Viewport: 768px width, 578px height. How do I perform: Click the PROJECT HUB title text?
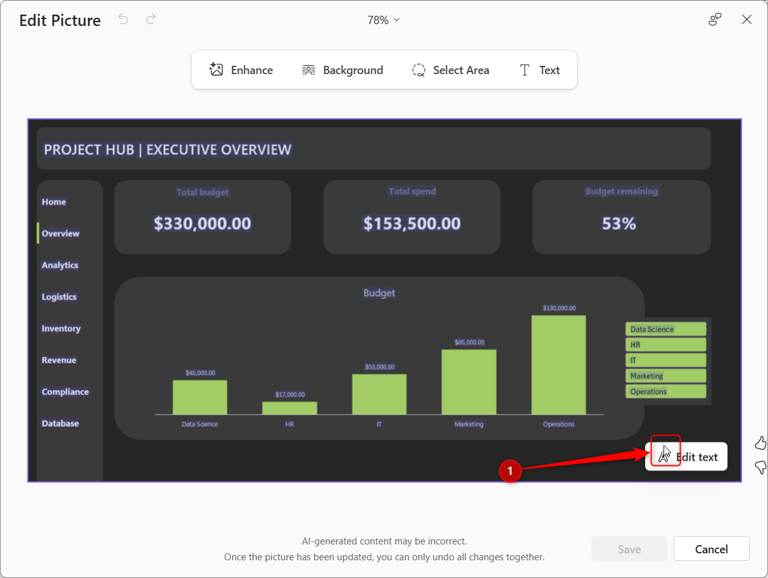[168, 150]
